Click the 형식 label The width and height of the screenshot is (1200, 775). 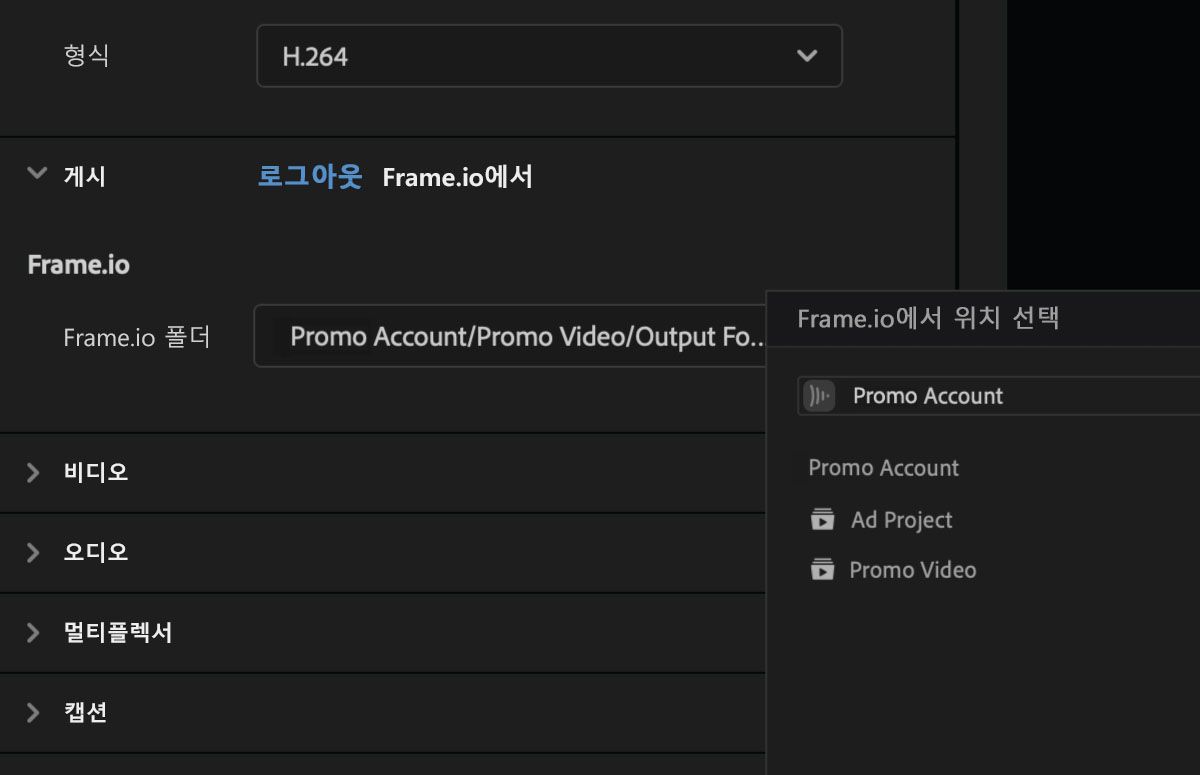pyautogui.click(x=86, y=56)
